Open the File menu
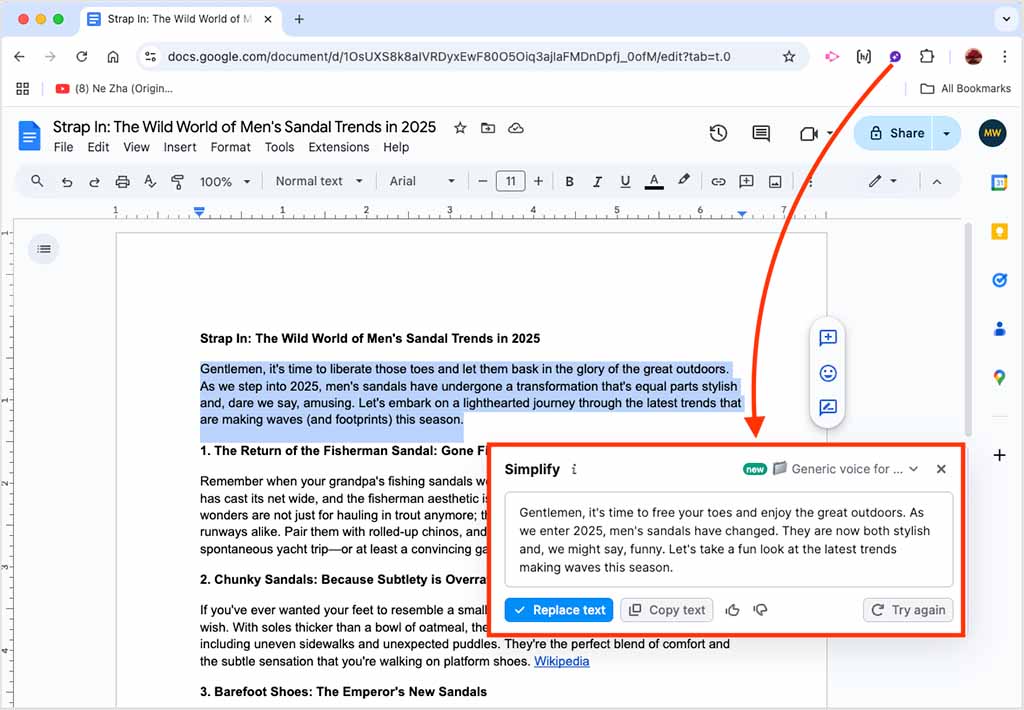The width and height of the screenshot is (1024, 710). pos(63,147)
